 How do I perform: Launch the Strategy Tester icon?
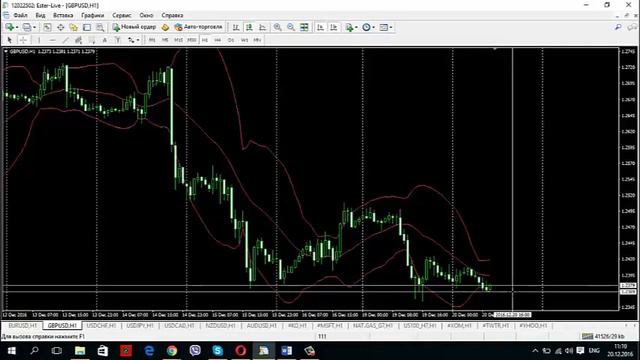click(100, 27)
